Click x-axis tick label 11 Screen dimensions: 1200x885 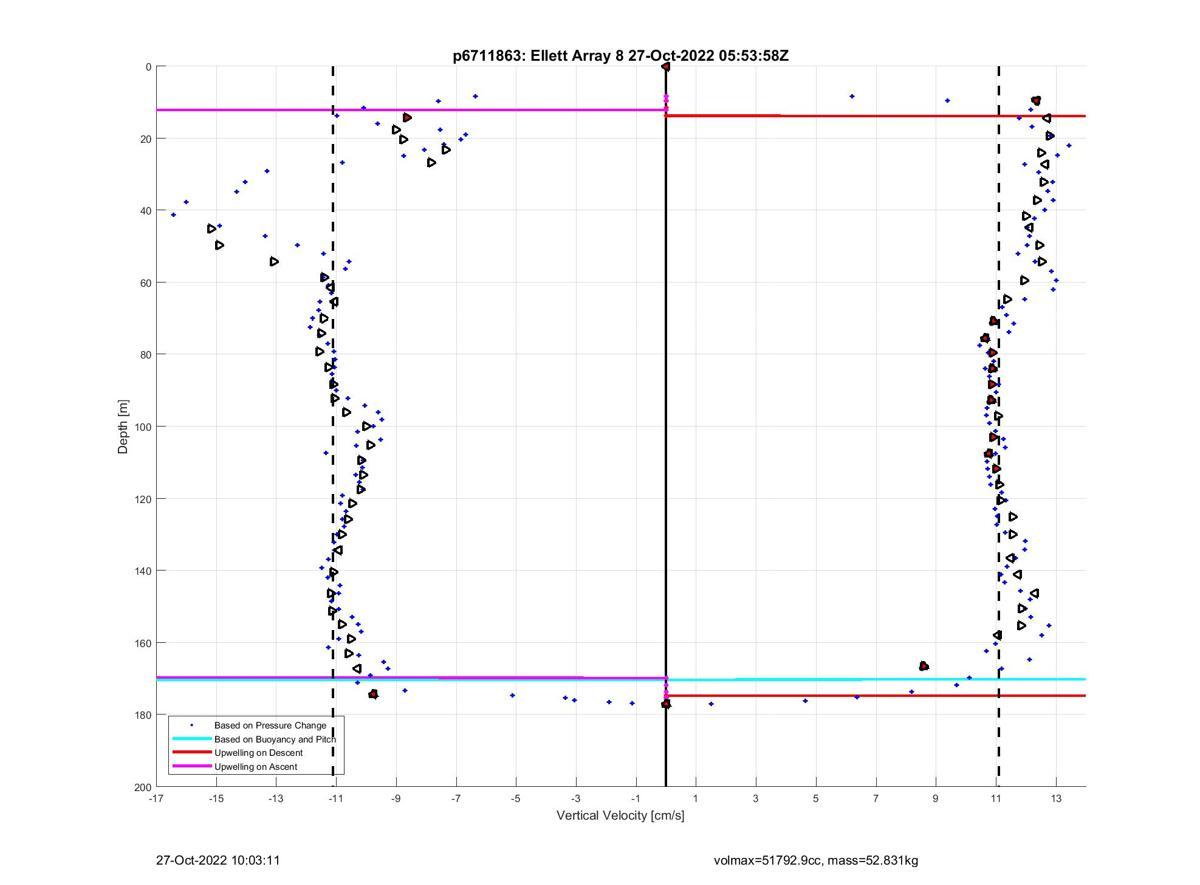996,797
